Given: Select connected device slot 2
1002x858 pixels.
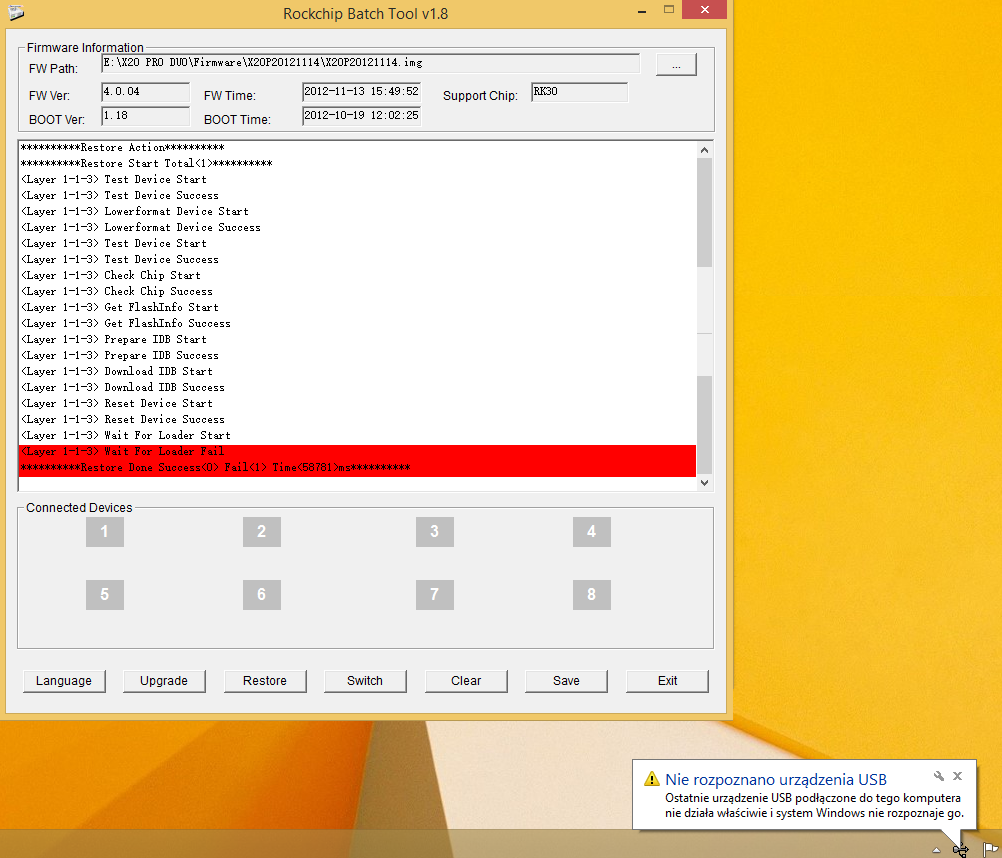Looking at the screenshot, I should (x=261, y=532).
